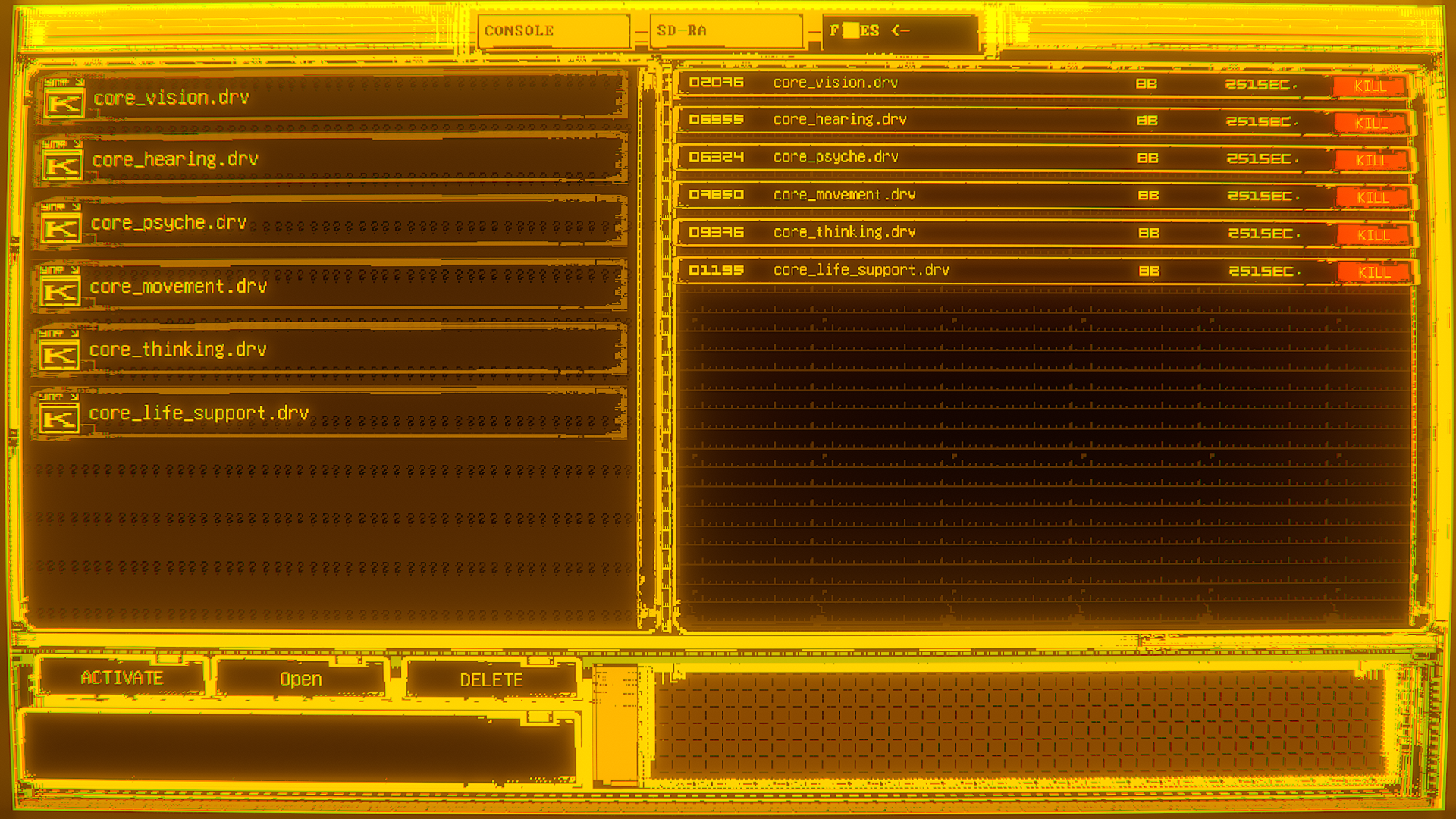The height and width of the screenshot is (819, 1456).
Task: Click process ID 06955 in the process table
Action: coord(716,119)
